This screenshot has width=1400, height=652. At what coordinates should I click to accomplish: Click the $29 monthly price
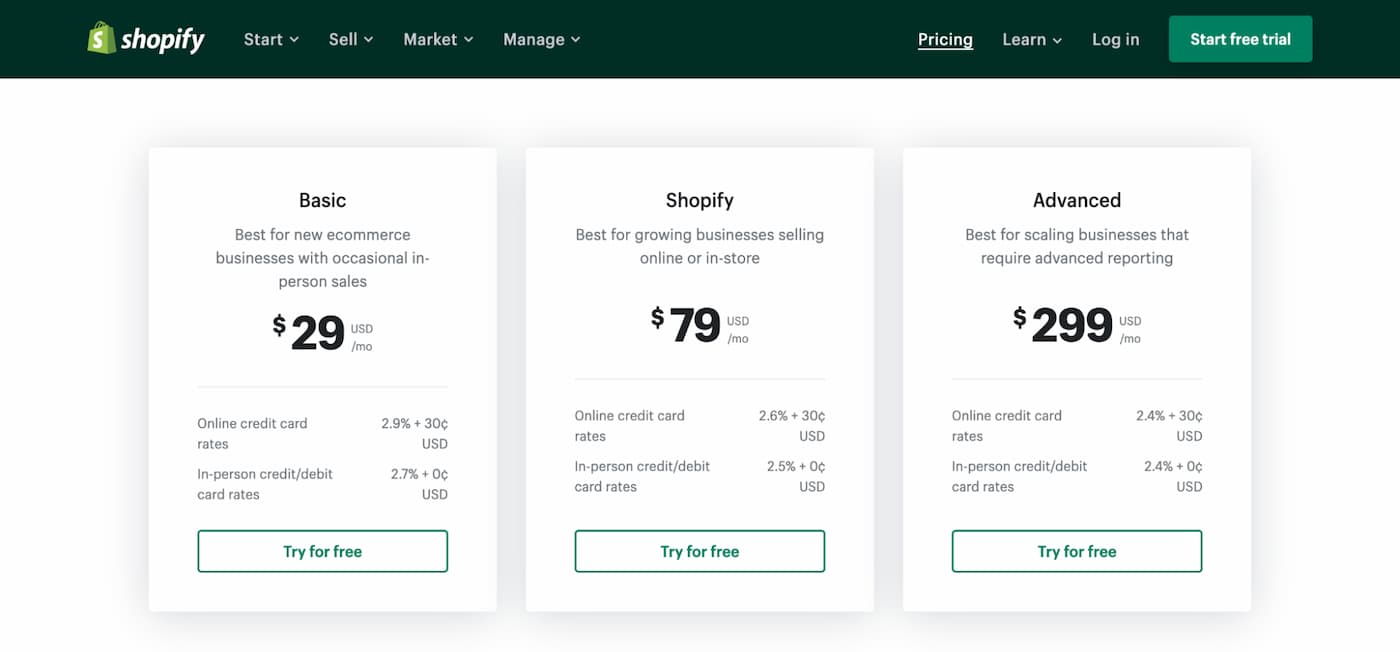coord(310,330)
